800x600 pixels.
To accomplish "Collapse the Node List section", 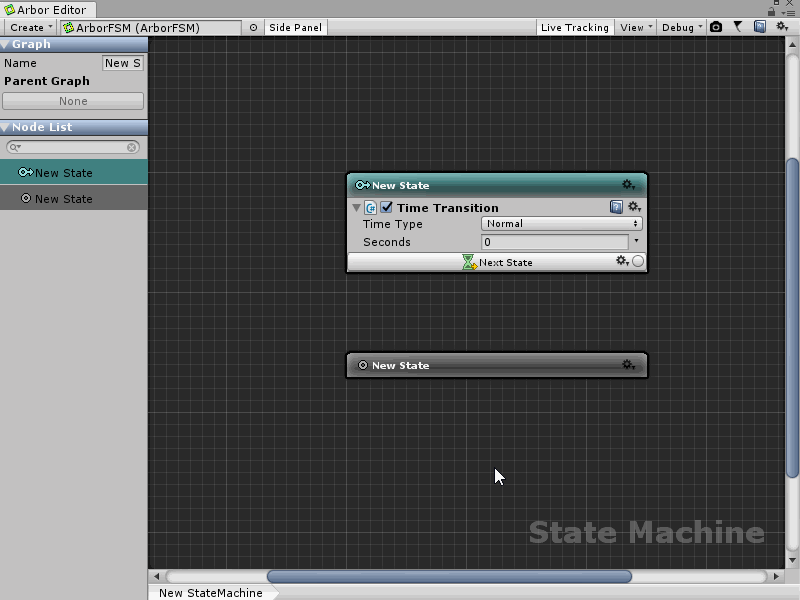I will point(6,127).
